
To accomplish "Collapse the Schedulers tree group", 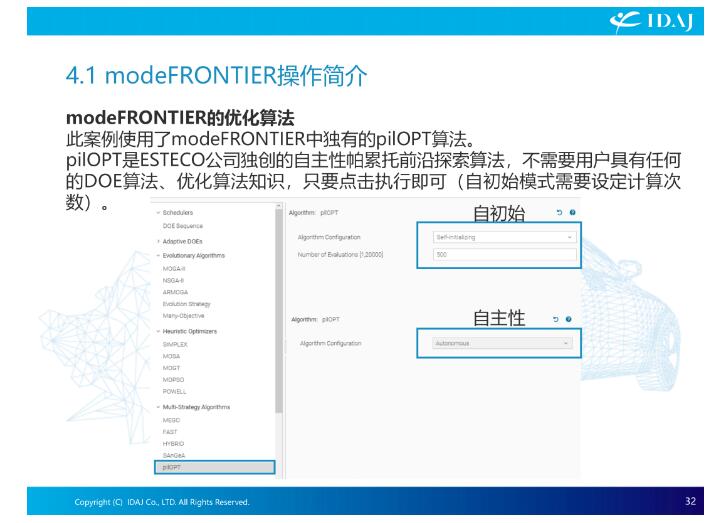I will [158, 213].
